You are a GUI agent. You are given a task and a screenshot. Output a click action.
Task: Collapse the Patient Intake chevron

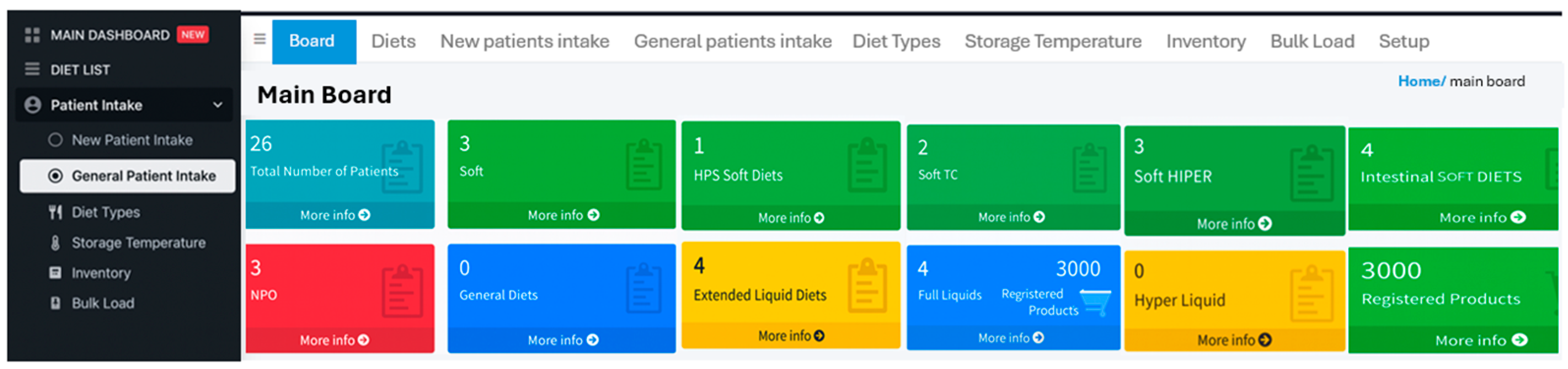[217, 105]
